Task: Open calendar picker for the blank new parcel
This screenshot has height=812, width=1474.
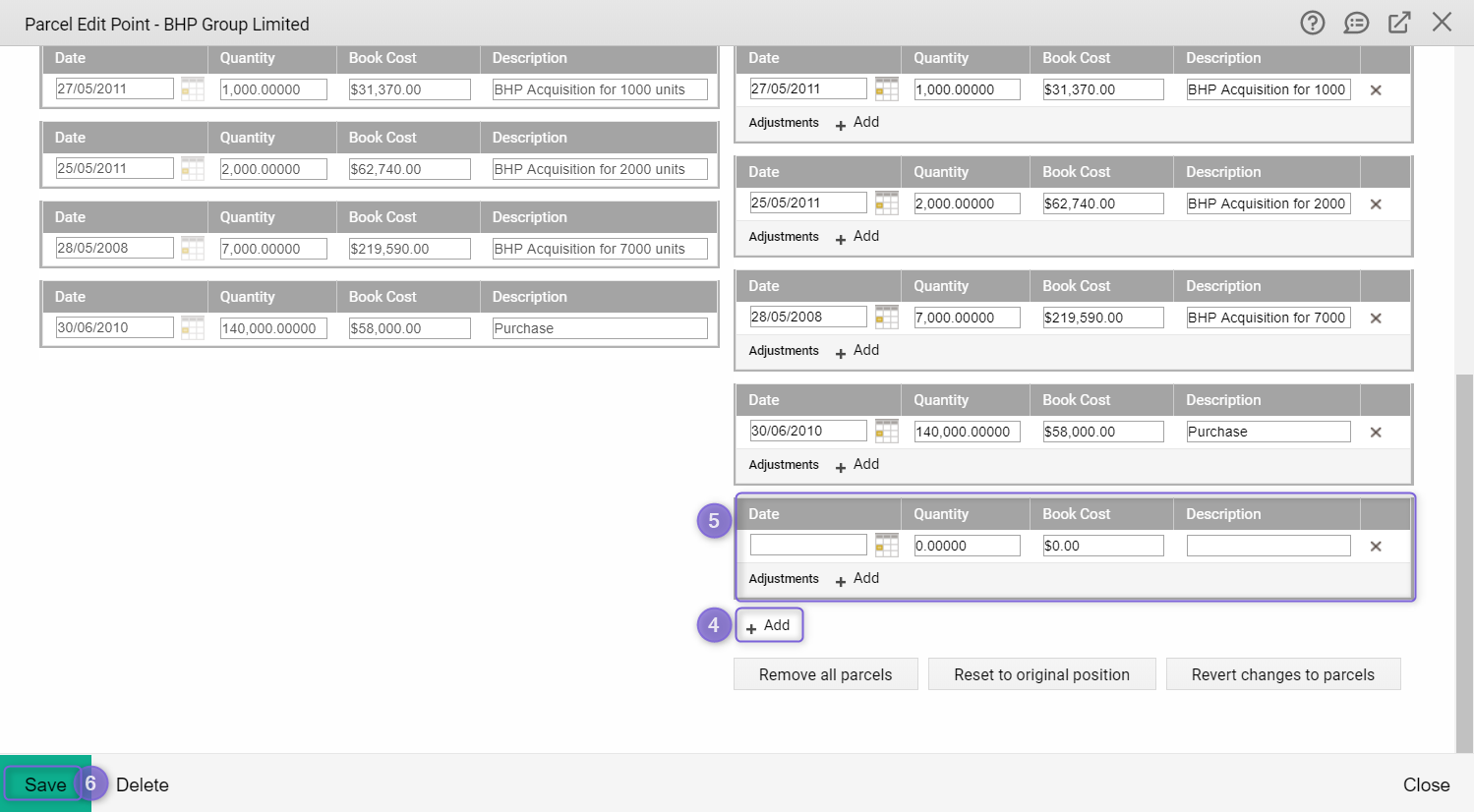Action: 887,546
